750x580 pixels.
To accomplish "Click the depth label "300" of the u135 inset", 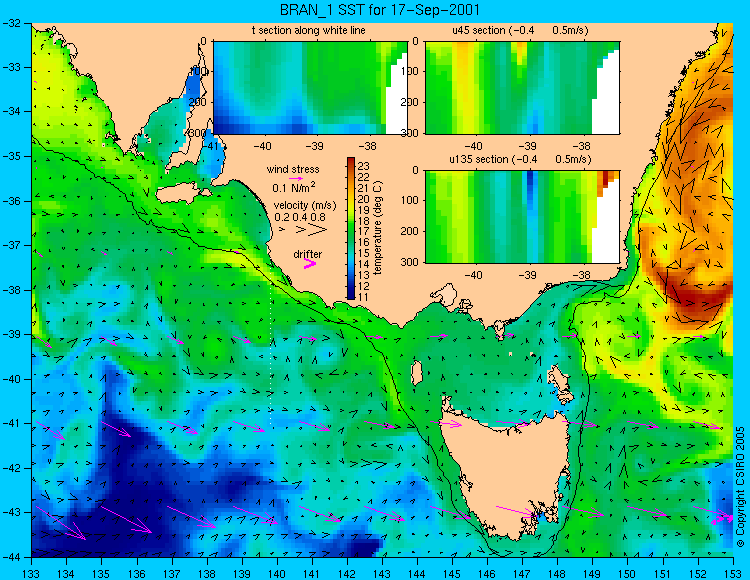I will point(411,263).
